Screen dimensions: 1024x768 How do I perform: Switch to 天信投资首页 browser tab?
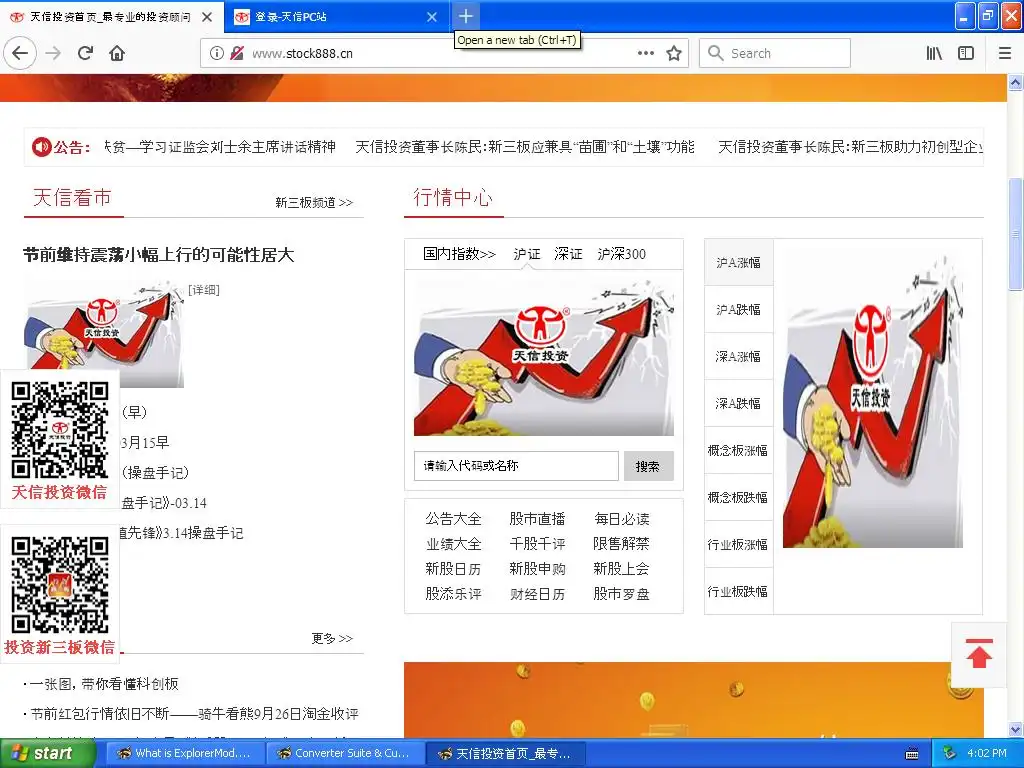pyautogui.click(x=111, y=17)
